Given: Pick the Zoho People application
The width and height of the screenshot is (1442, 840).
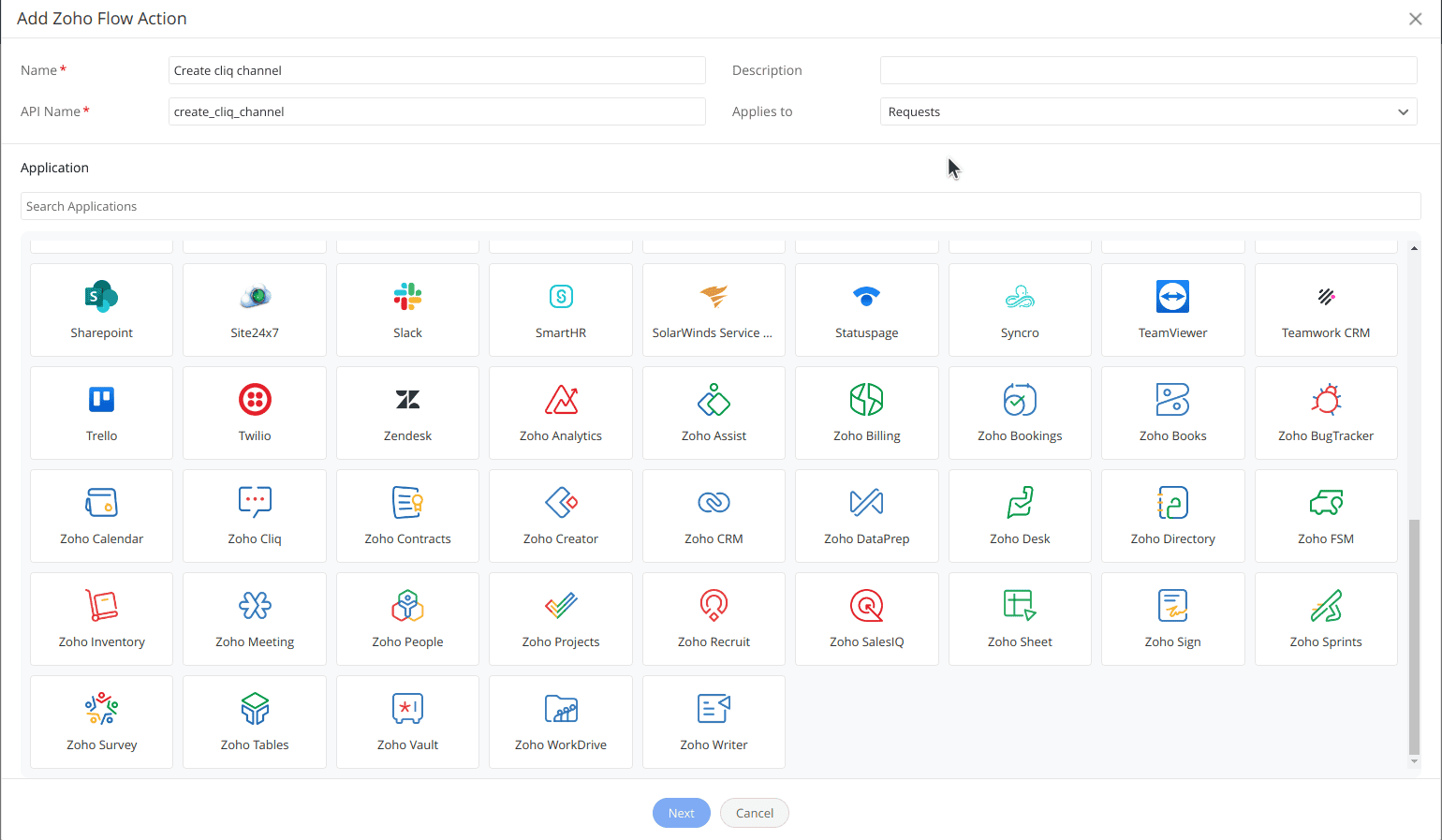Looking at the screenshot, I should pyautogui.click(x=407, y=619).
